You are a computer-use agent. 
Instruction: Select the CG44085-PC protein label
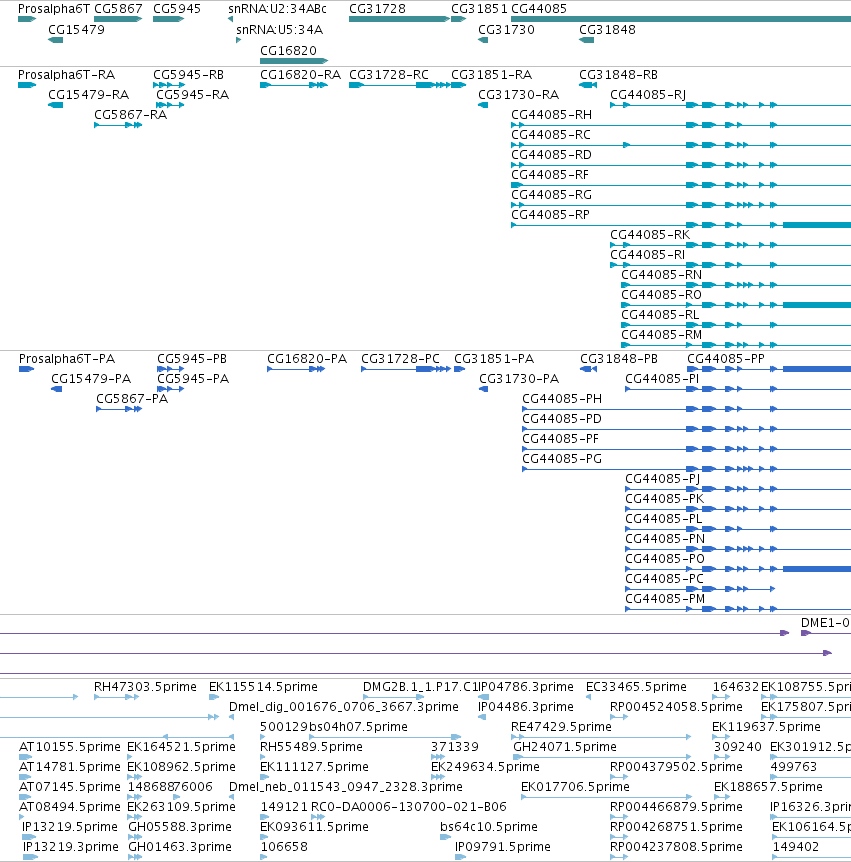(664, 579)
